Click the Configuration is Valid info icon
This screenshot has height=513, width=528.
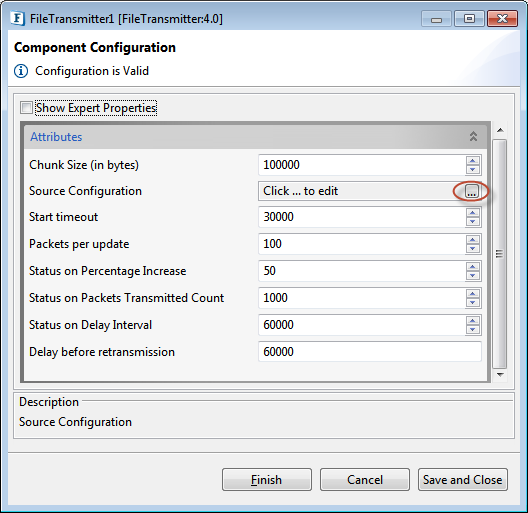click(21, 71)
